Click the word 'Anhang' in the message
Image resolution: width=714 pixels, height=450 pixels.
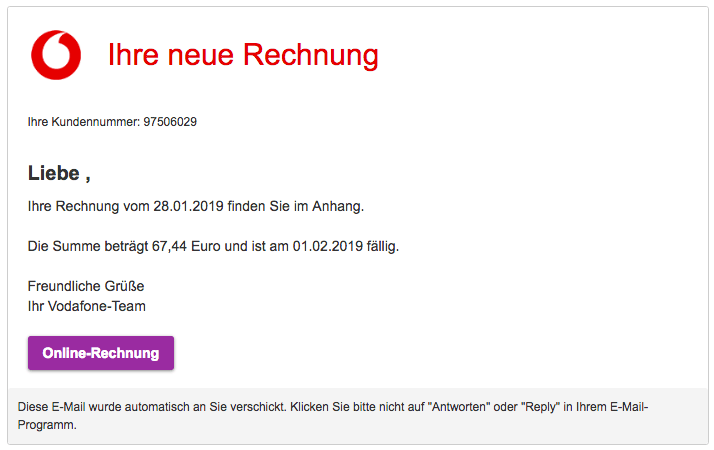point(338,206)
